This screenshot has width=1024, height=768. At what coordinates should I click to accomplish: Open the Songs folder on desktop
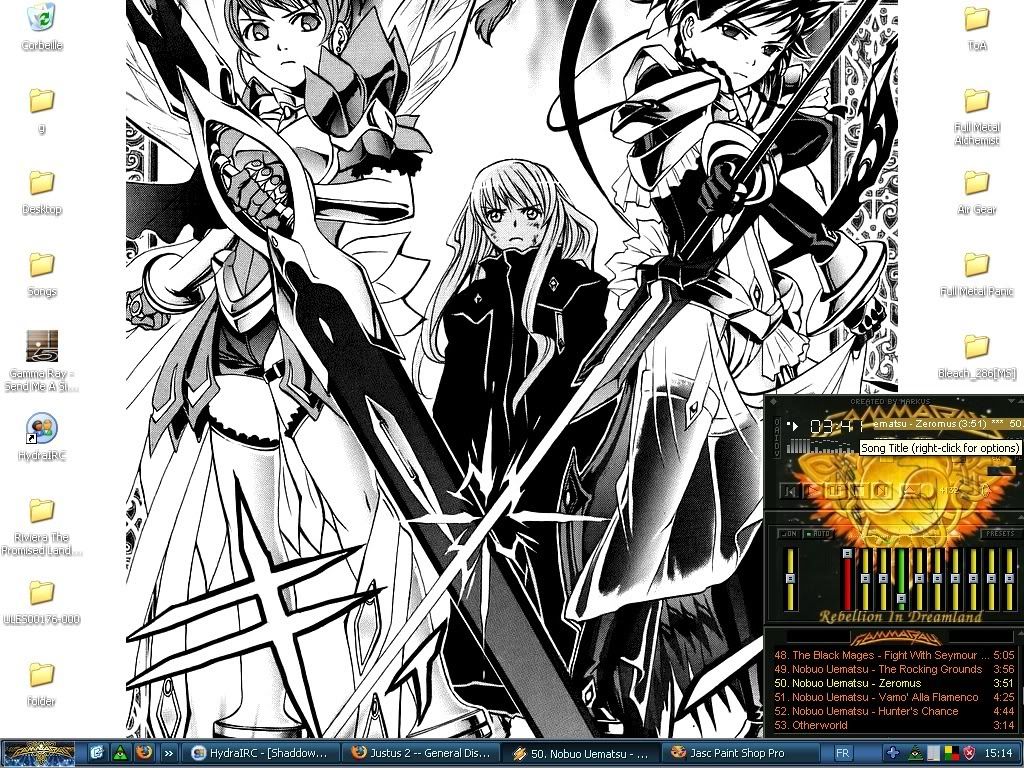click(x=41, y=274)
